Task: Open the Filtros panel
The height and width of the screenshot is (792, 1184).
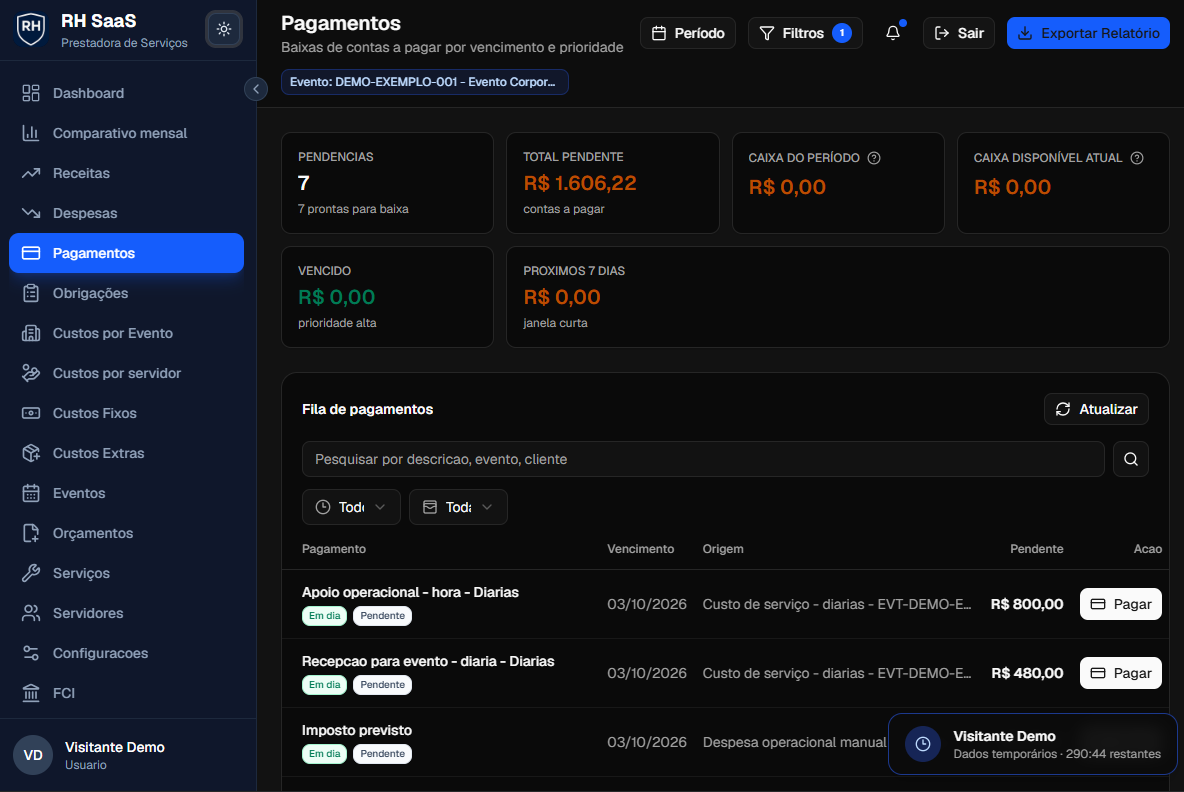Action: click(805, 33)
